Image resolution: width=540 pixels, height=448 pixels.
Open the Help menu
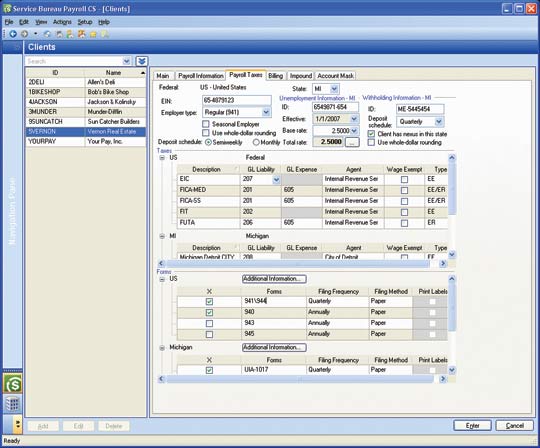point(104,22)
